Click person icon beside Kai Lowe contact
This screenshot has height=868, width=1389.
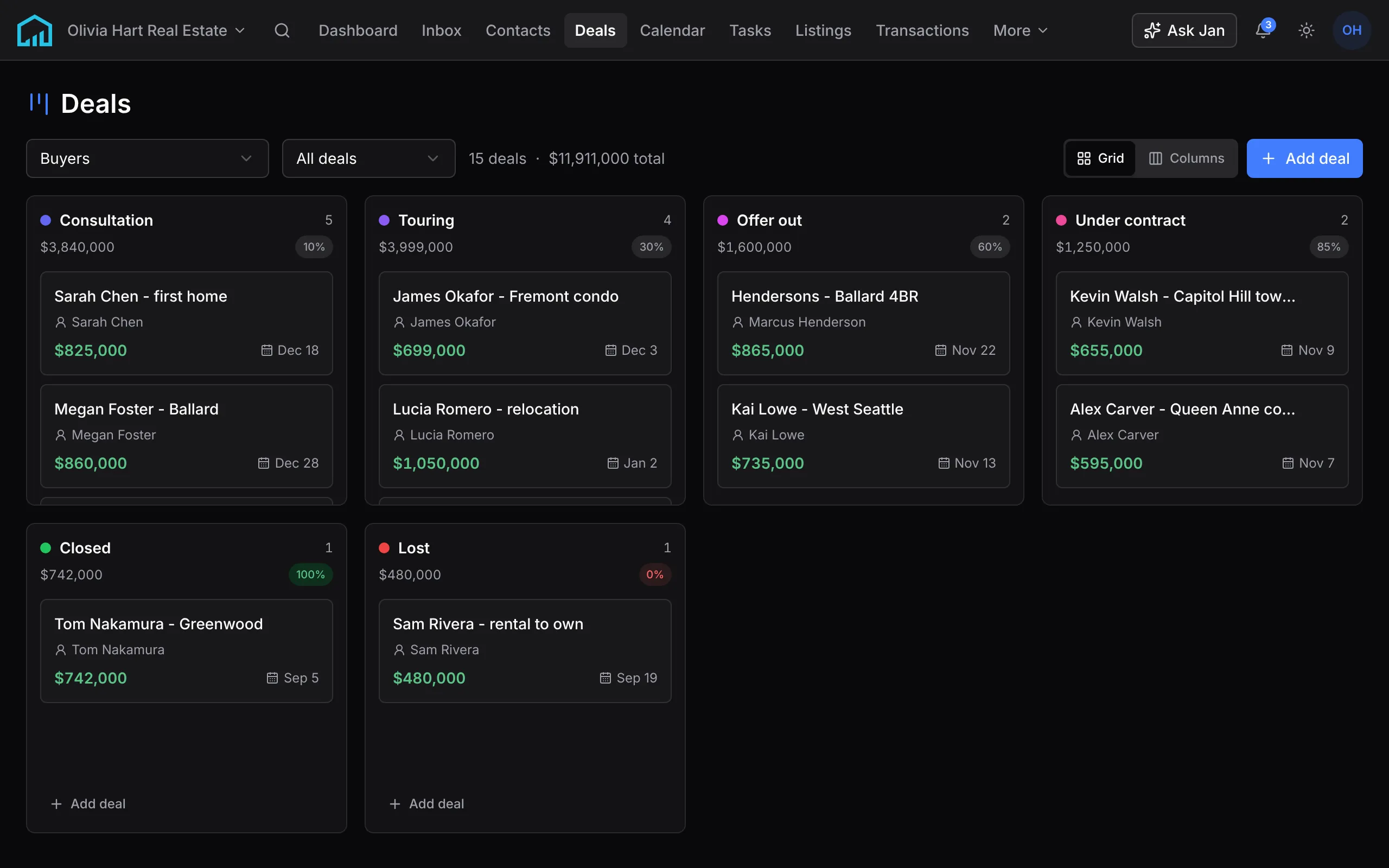click(x=738, y=436)
